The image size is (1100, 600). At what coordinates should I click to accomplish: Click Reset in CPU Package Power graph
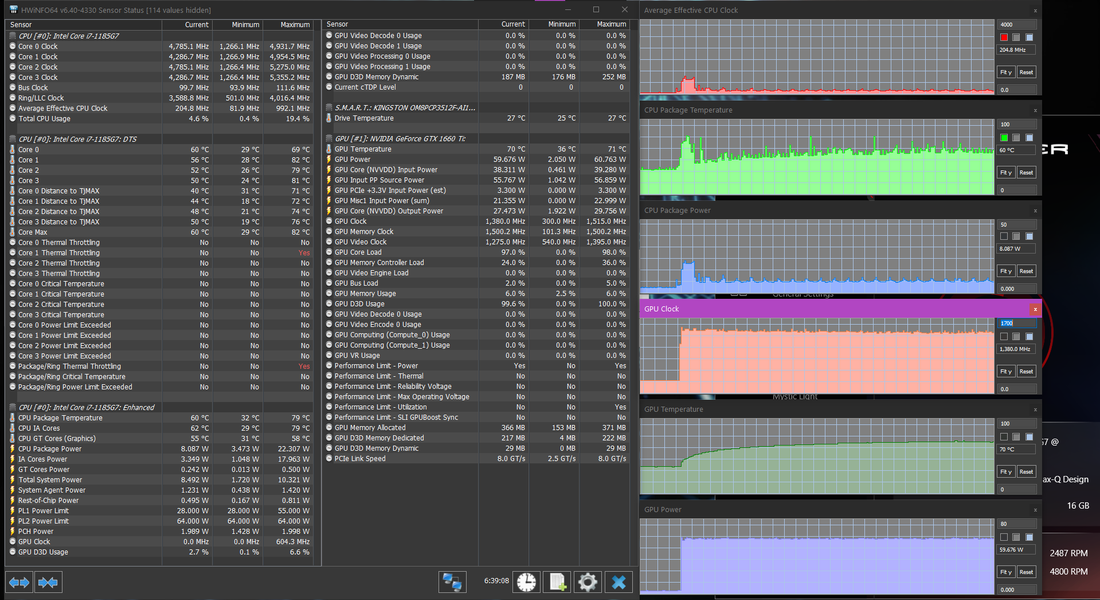point(1026,271)
